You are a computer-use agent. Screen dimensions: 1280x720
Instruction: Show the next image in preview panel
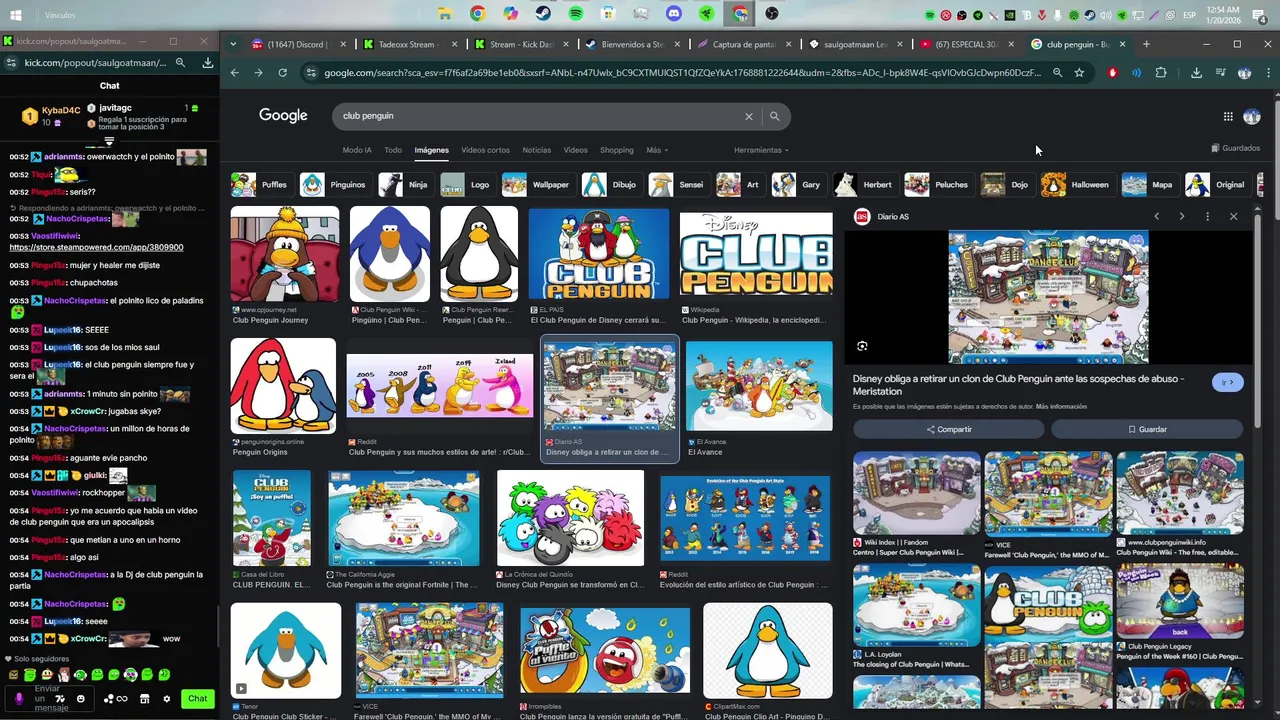pyautogui.click(x=1182, y=216)
